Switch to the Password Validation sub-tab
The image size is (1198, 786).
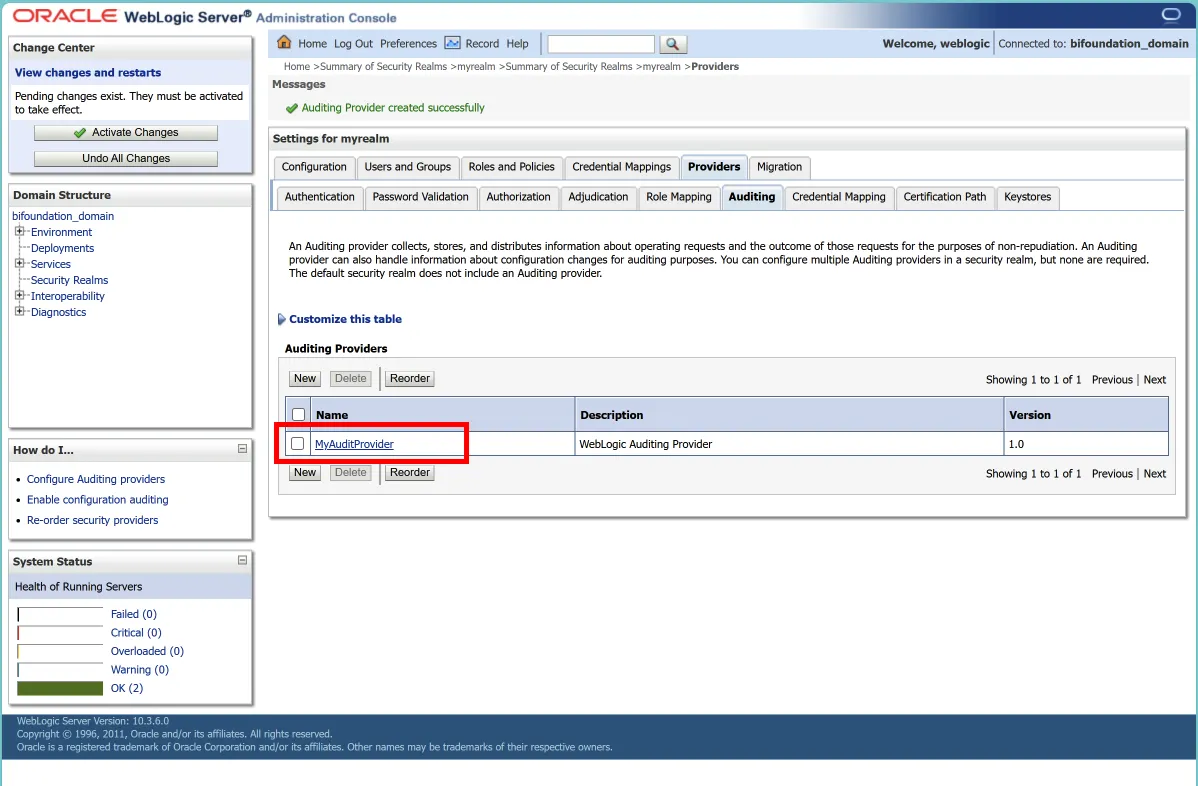tap(420, 197)
